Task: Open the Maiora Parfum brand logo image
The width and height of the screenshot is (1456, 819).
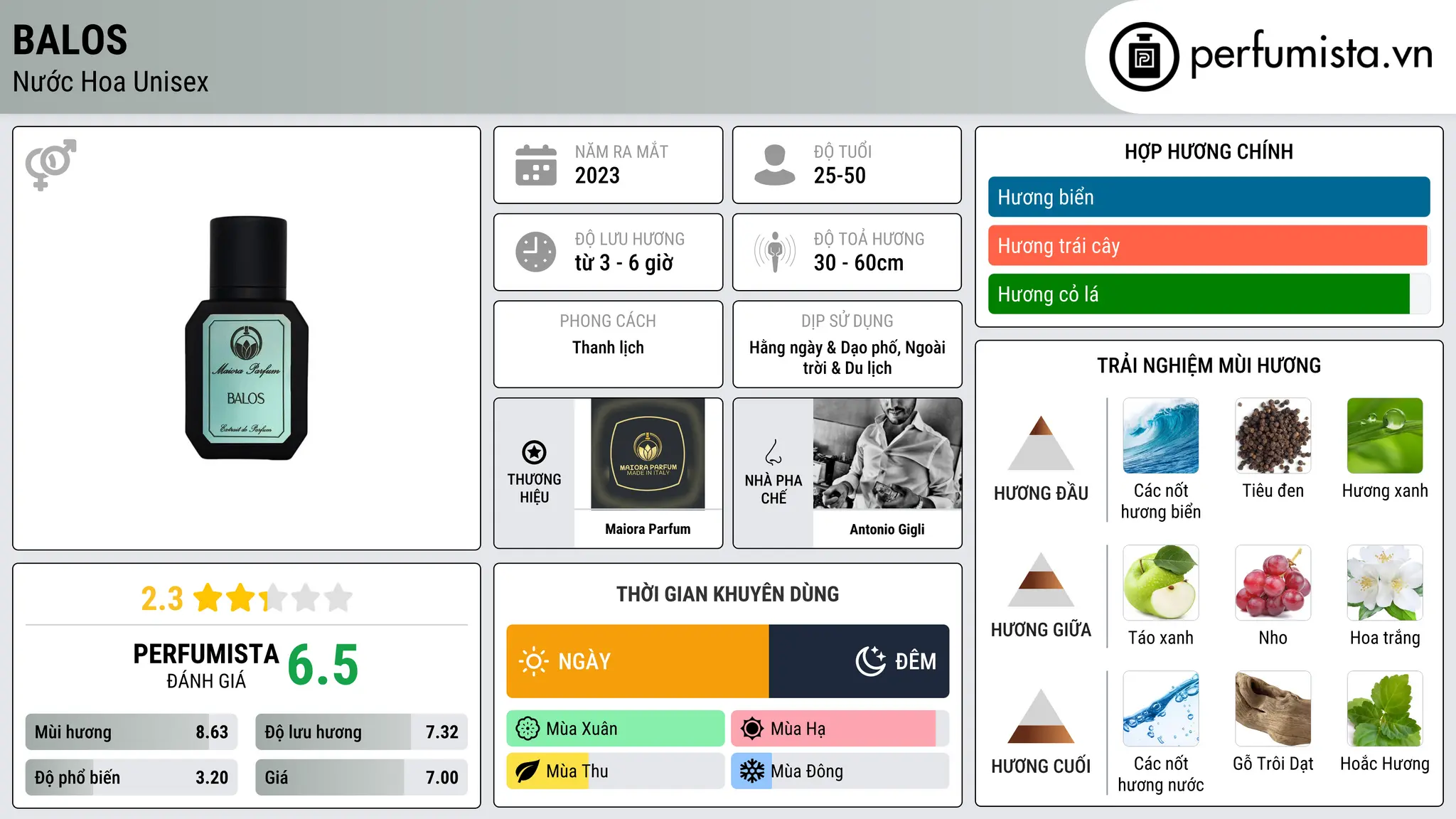Action: pyautogui.click(x=648, y=454)
